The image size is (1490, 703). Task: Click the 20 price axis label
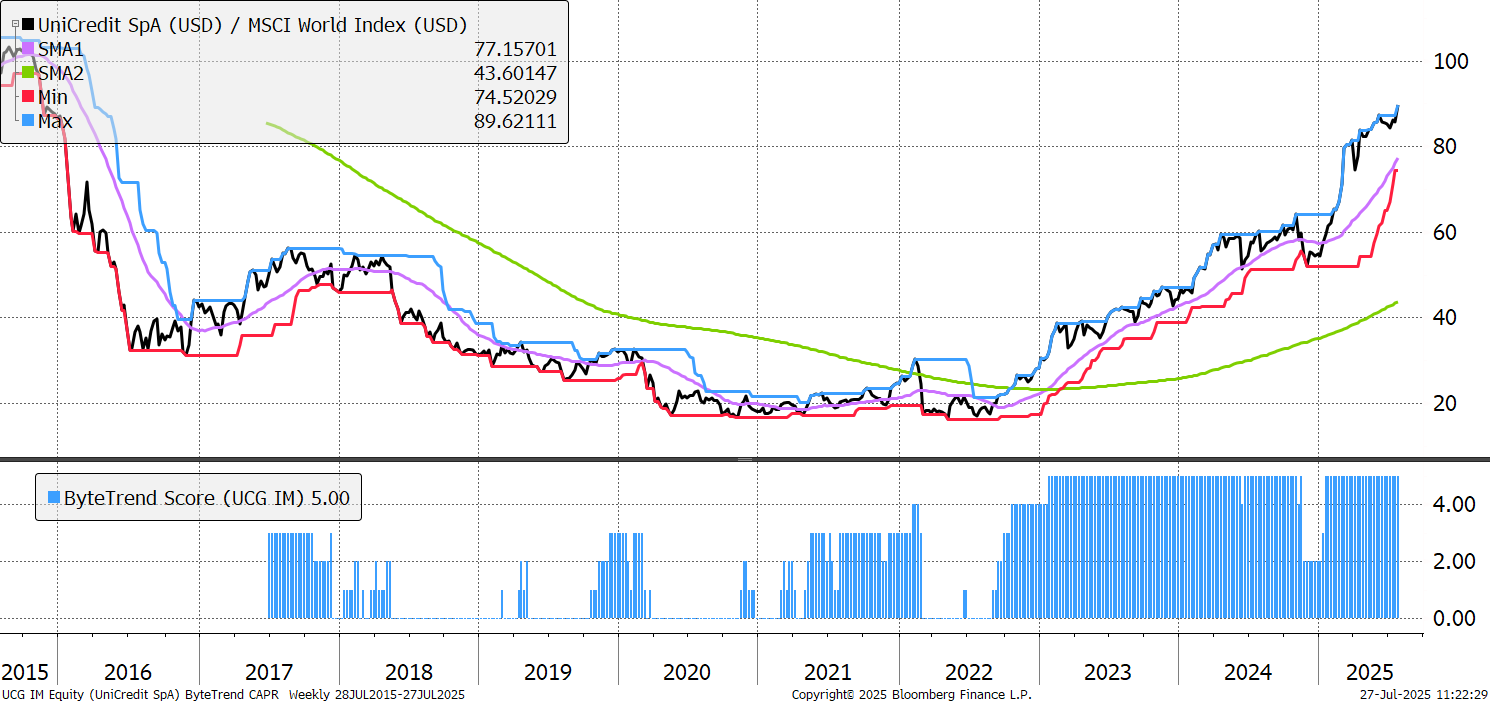pyautogui.click(x=1444, y=403)
